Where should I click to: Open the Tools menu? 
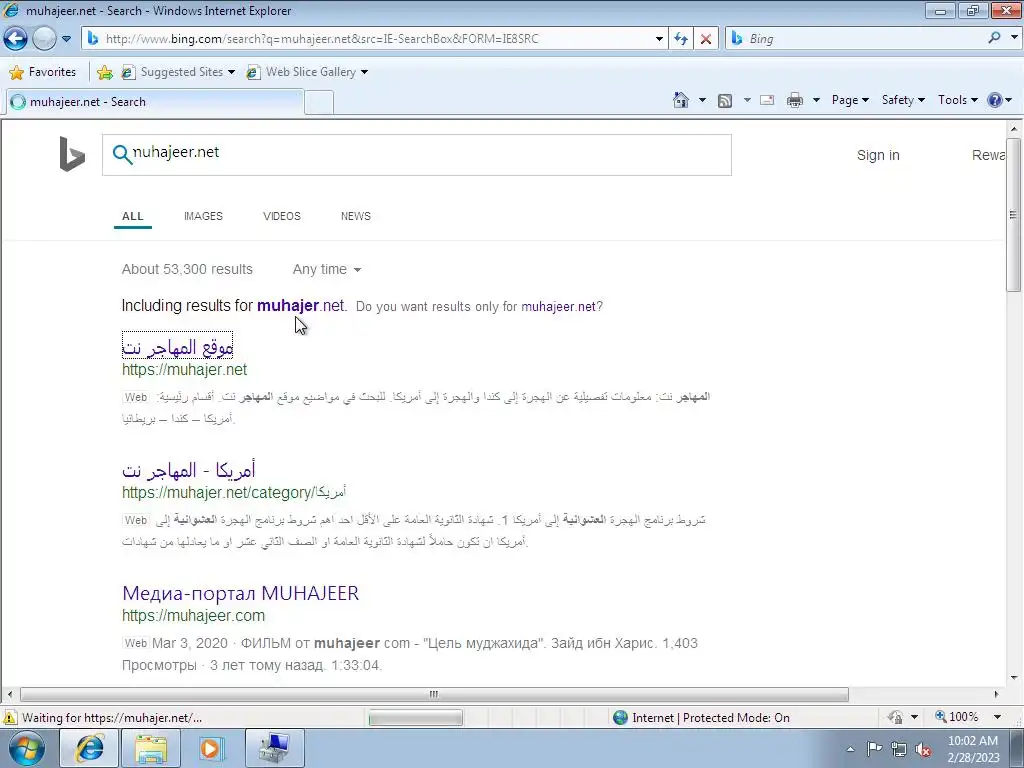[958, 100]
